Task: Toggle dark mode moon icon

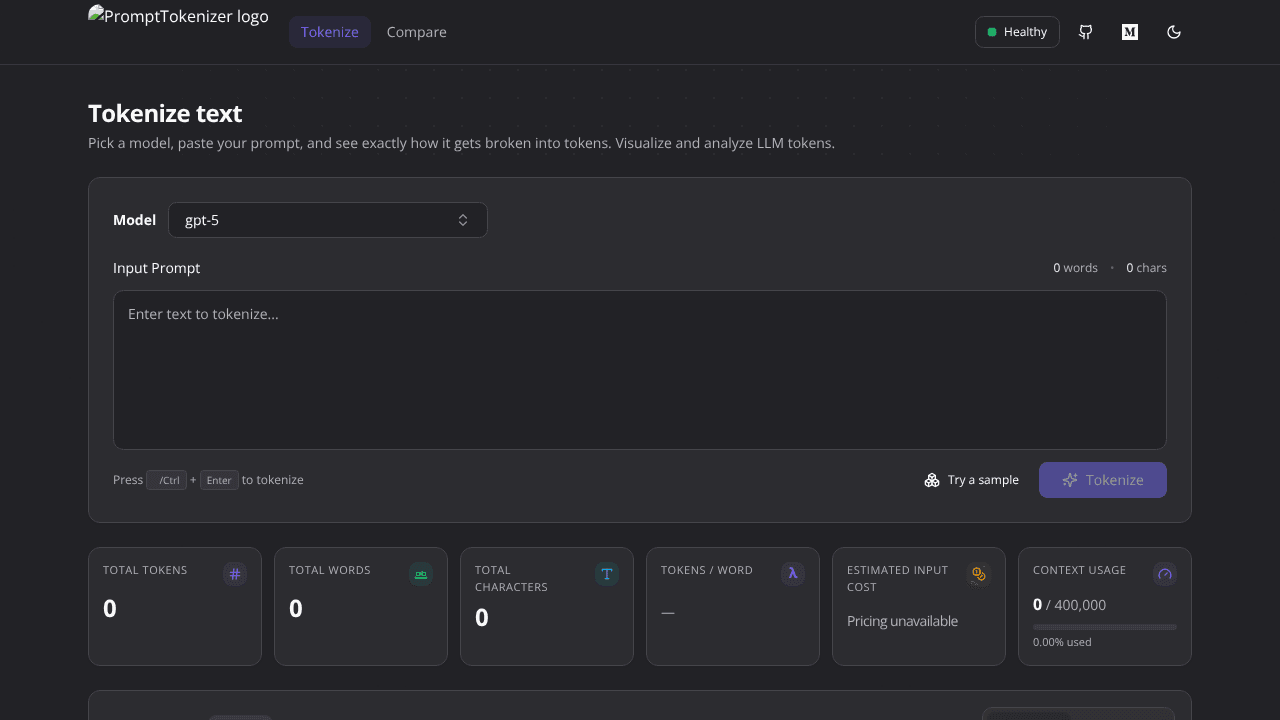Action: [x=1174, y=32]
